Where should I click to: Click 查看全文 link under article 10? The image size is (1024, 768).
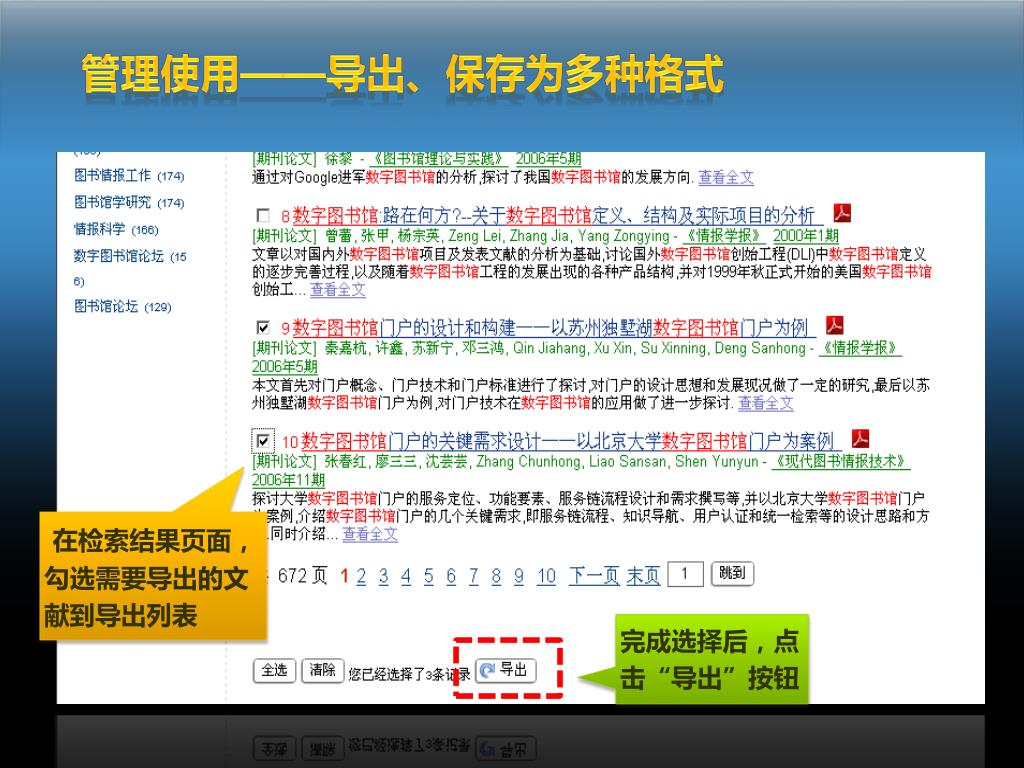tap(370, 534)
